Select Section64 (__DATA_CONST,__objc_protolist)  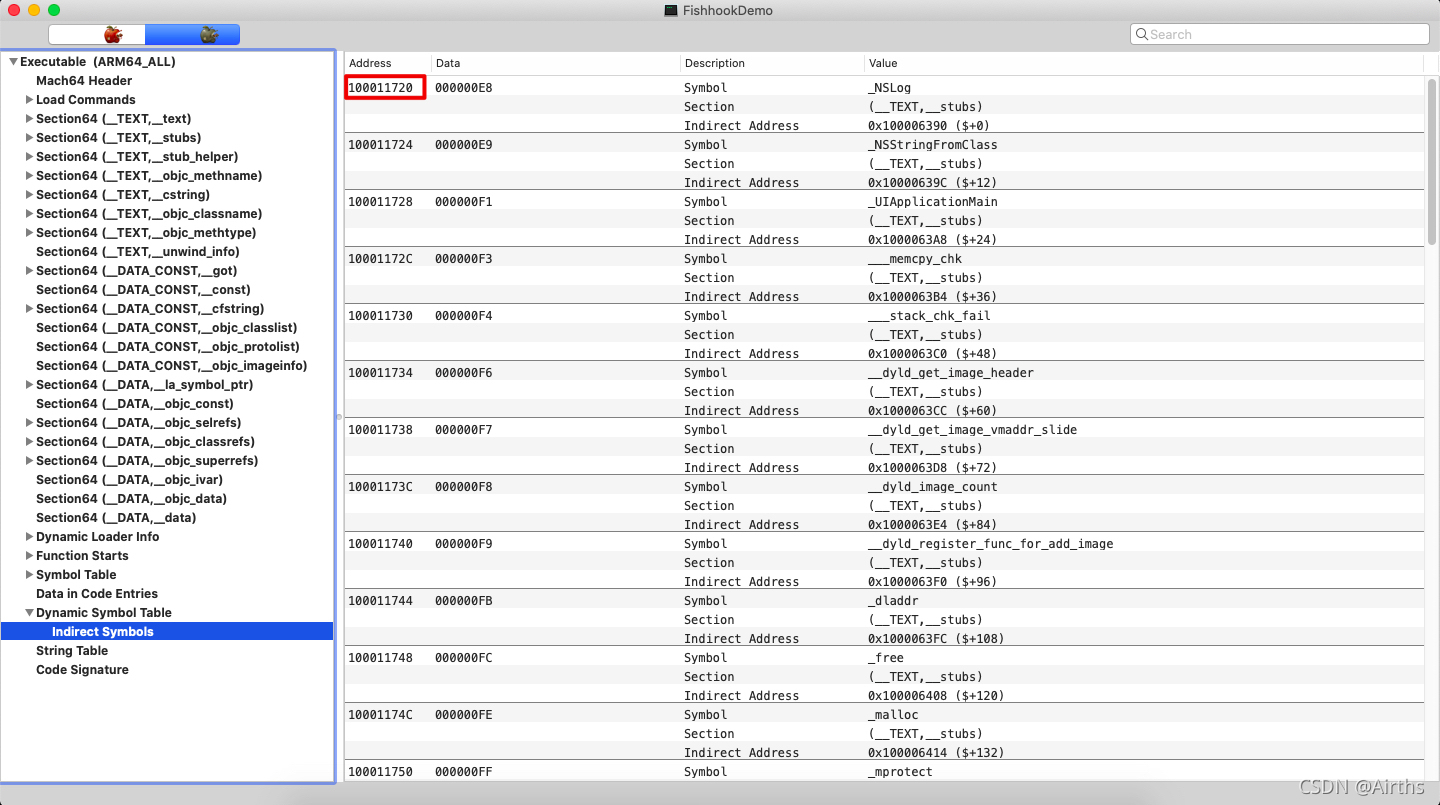[x=167, y=347]
